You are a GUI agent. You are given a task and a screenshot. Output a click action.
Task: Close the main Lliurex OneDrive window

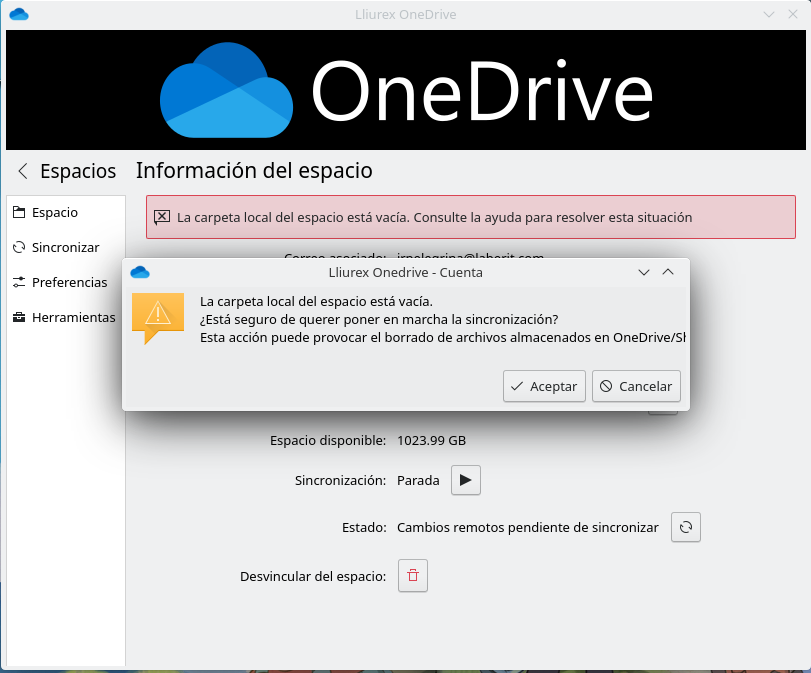pyautogui.click(x=794, y=14)
